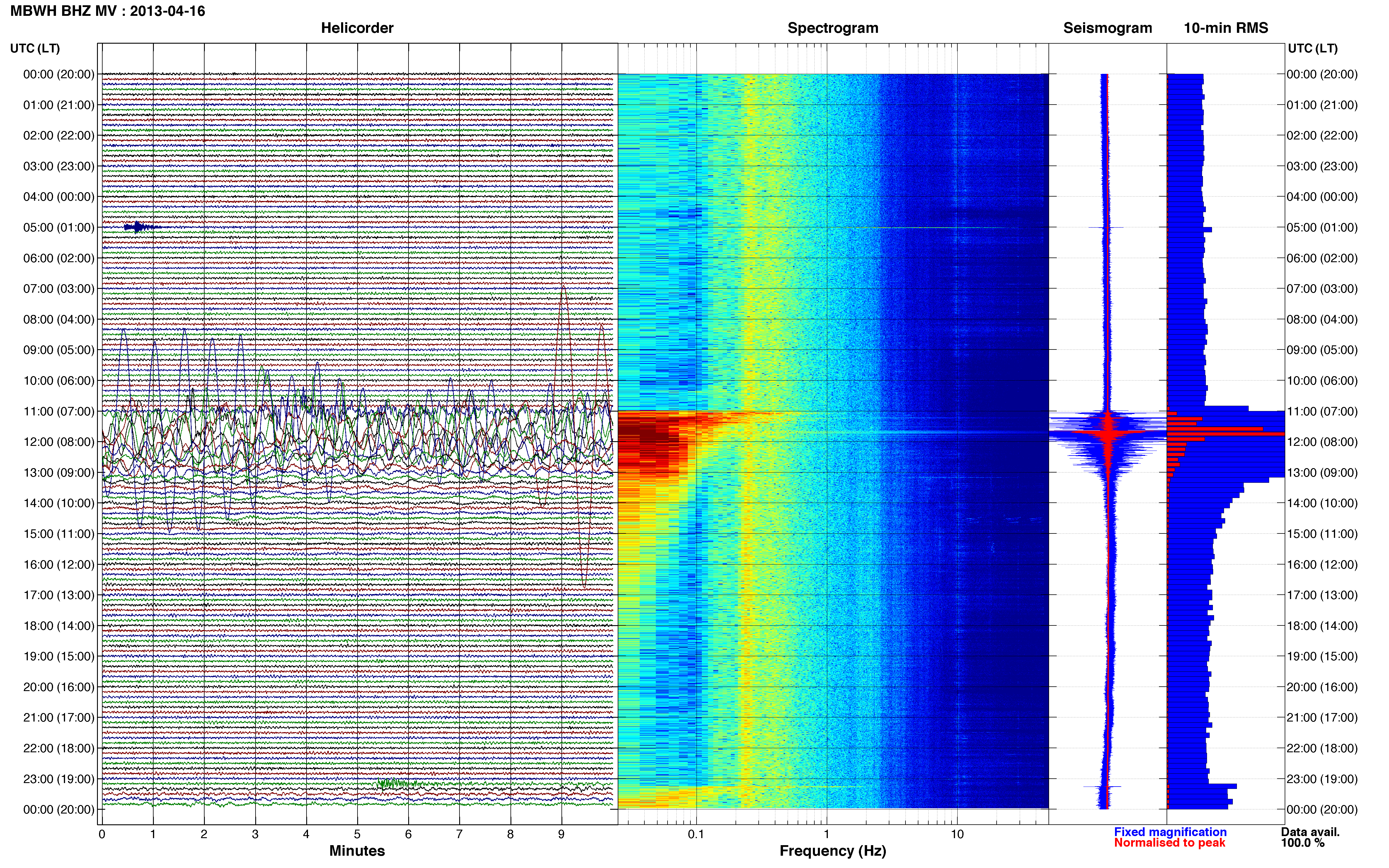This screenshot has width=1389, height=868.
Task: Click the 'UTC (LT)' label beside the Helicorder
Action: (x=35, y=48)
